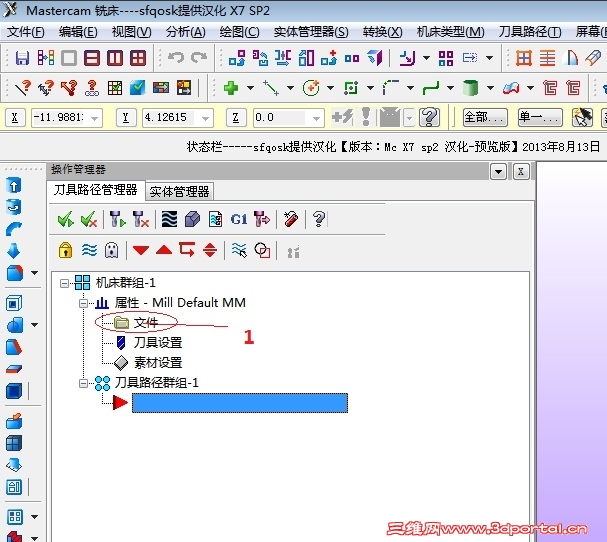607x542 pixels.
Task: Click the green cylinder solid icon
Action: [x=470, y=88]
